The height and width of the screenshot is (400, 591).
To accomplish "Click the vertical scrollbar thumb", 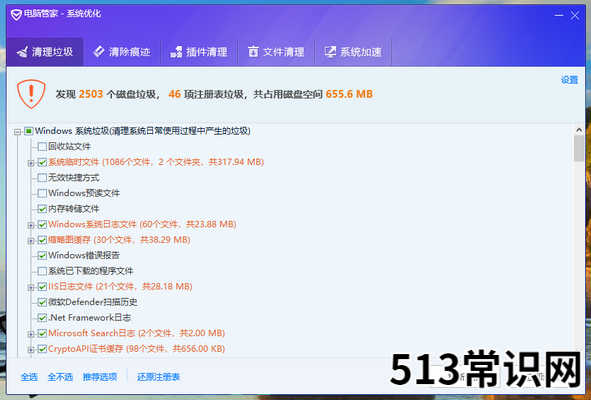I will tap(579, 149).
